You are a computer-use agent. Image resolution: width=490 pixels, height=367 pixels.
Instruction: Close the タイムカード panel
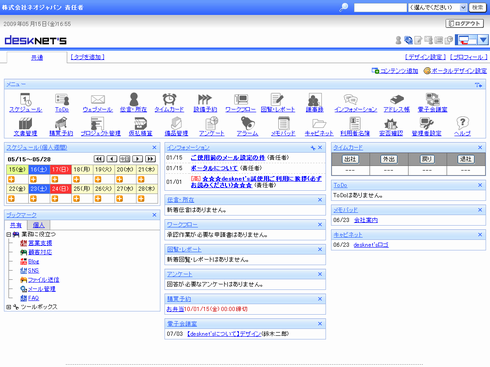tap(480, 147)
